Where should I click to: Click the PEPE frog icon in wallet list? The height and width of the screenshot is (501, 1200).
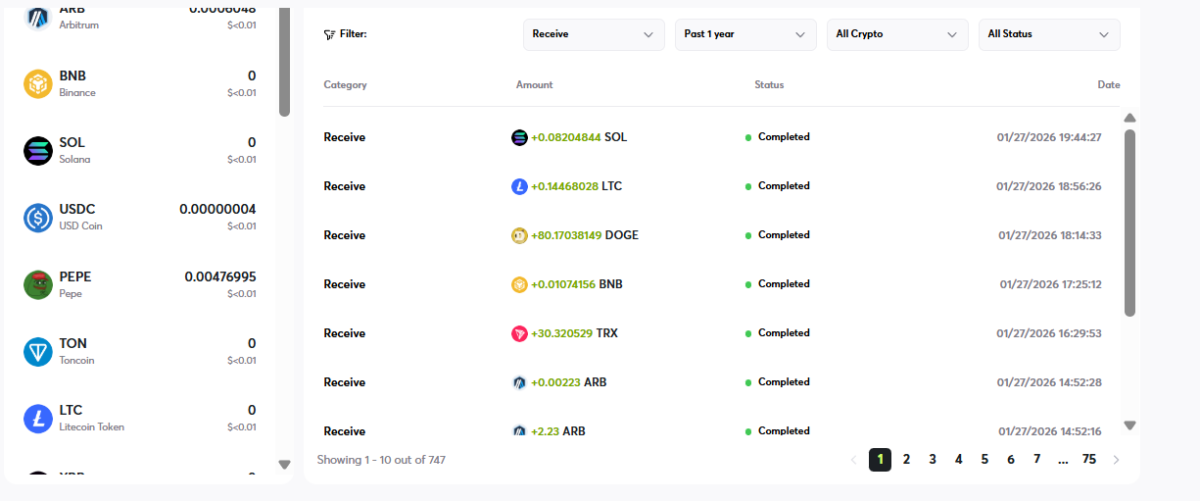click(37, 285)
